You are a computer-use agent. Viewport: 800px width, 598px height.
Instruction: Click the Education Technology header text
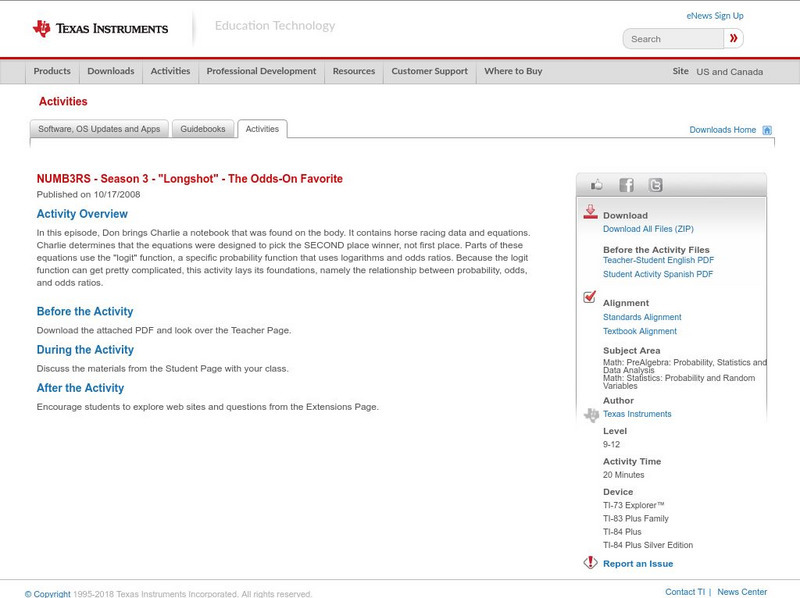coord(275,26)
